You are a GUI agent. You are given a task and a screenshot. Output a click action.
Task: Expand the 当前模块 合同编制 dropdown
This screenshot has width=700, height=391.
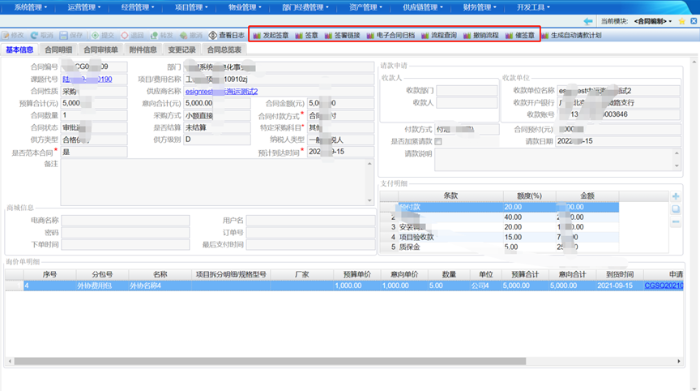(x=653, y=21)
